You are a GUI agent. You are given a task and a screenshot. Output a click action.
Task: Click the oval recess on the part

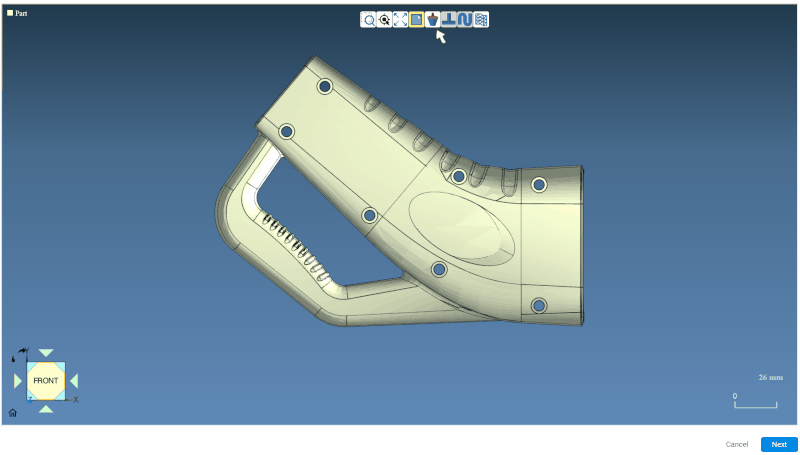coord(461,228)
